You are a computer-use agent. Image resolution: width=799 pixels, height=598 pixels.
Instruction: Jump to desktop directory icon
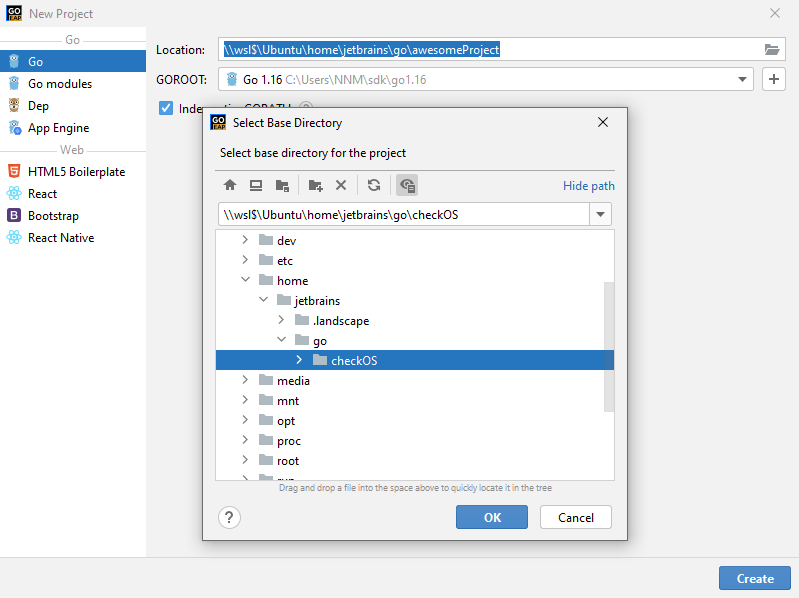pyautogui.click(x=256, y=185)
